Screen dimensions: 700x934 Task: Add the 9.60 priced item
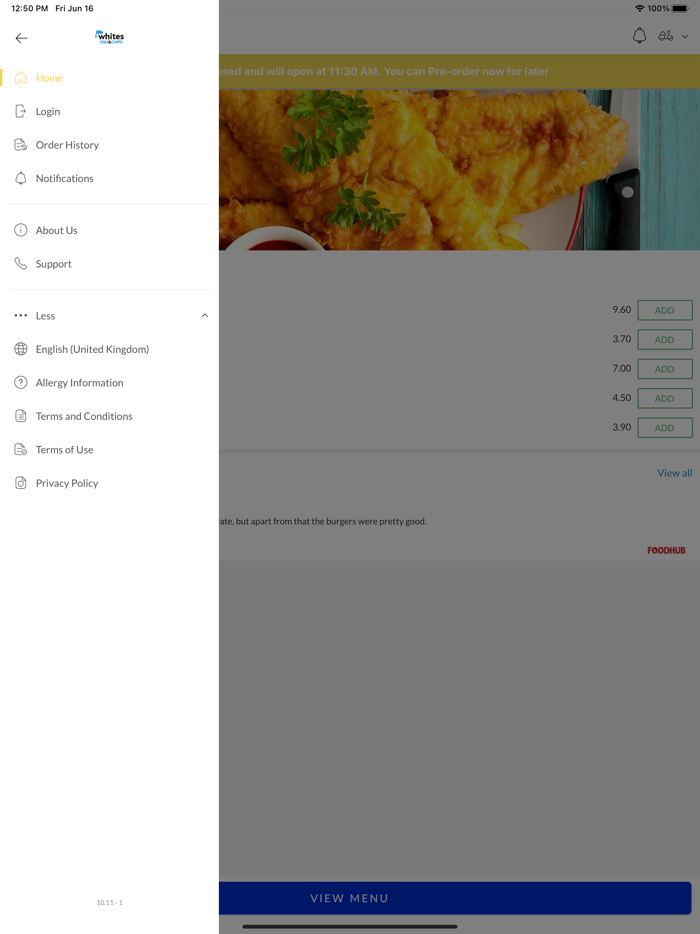[665, 310]
